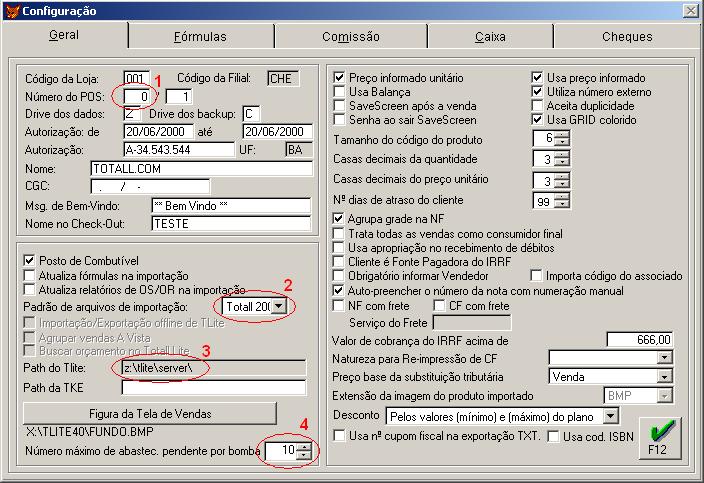The height and width of the screenshot is (483, 704).
Task: Click the CGC input field
Action: [150, 186]
